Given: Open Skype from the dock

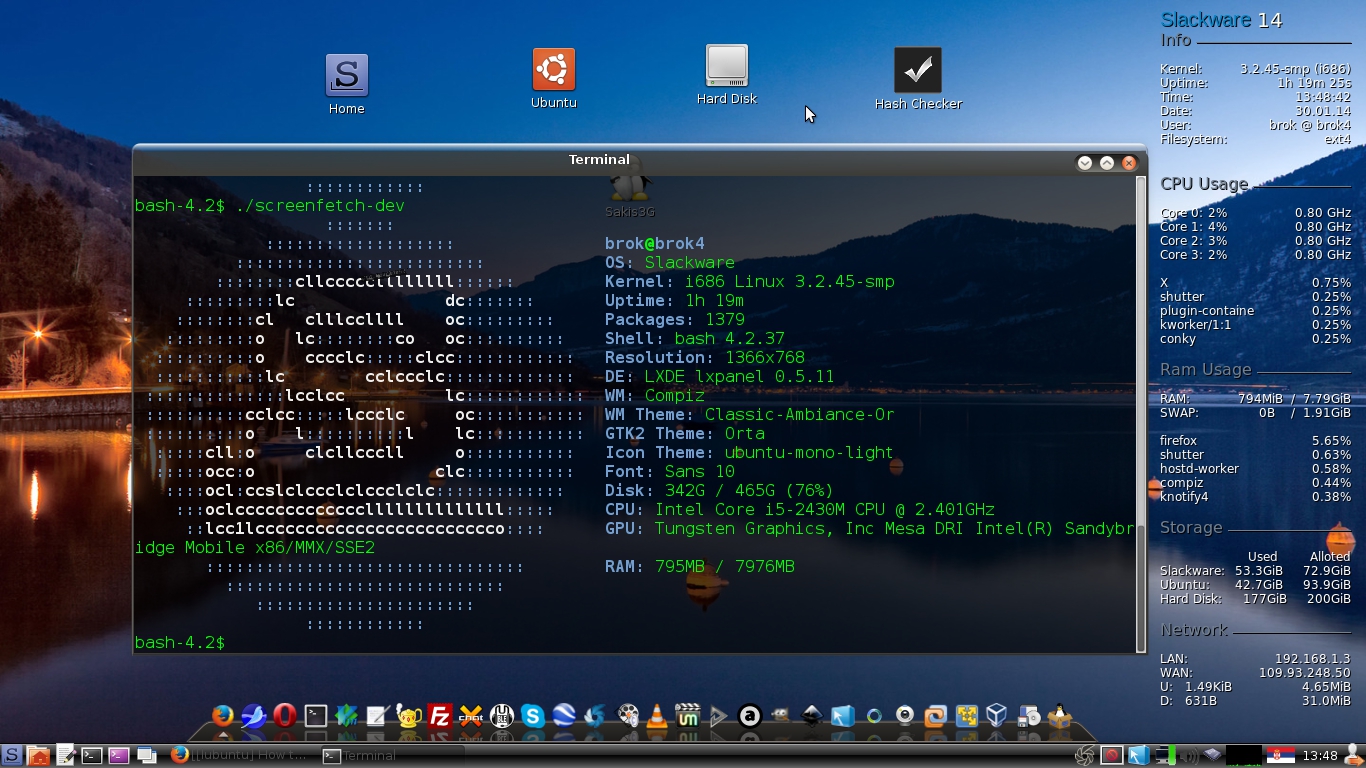Looking at the screenshot, I should [x=532, y=715].
